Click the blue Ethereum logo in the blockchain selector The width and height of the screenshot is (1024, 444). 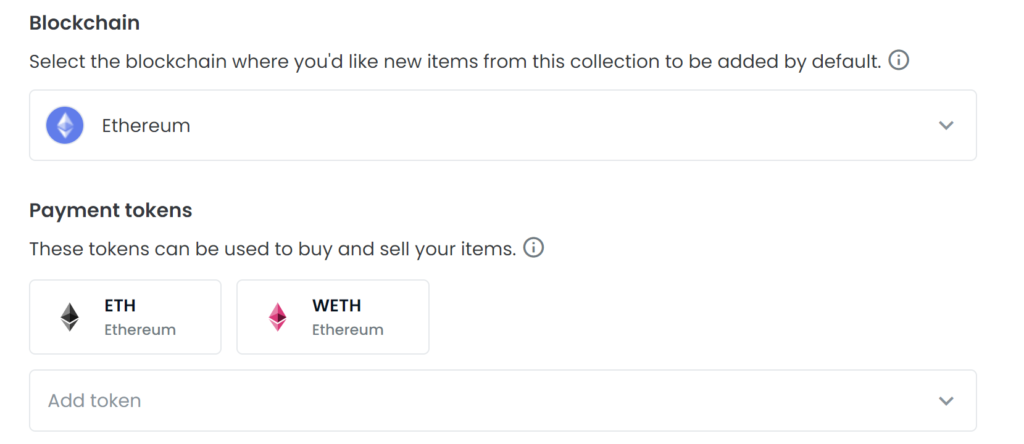point(65,125)
